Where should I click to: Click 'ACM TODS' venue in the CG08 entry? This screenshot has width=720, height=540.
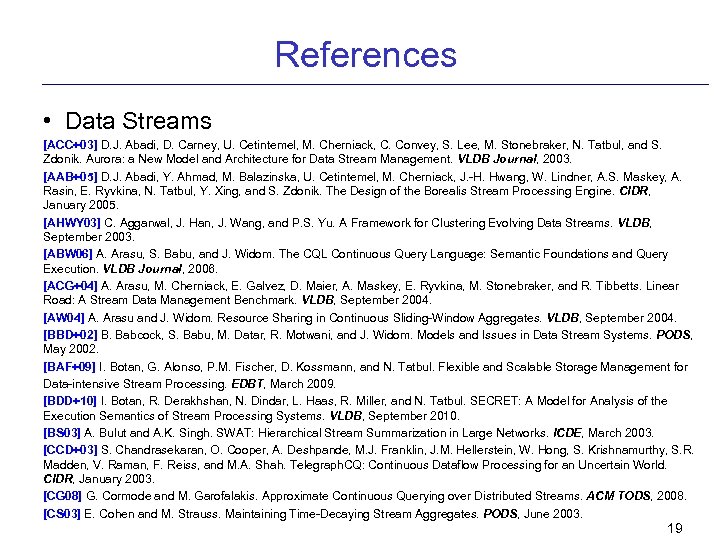[618, 496]
